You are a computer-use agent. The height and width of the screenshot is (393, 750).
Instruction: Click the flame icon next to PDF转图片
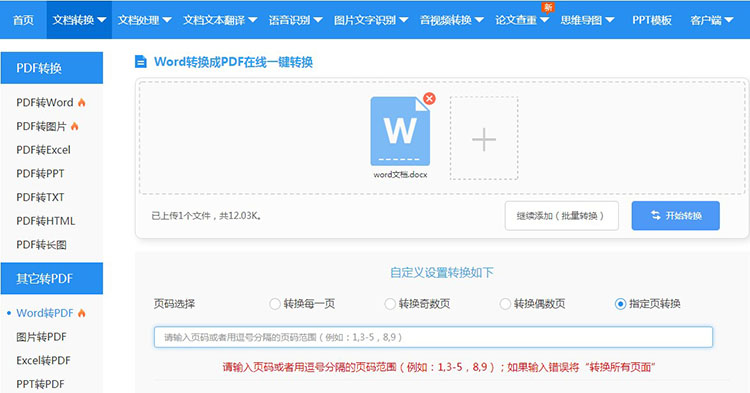(x=74, y=126)
